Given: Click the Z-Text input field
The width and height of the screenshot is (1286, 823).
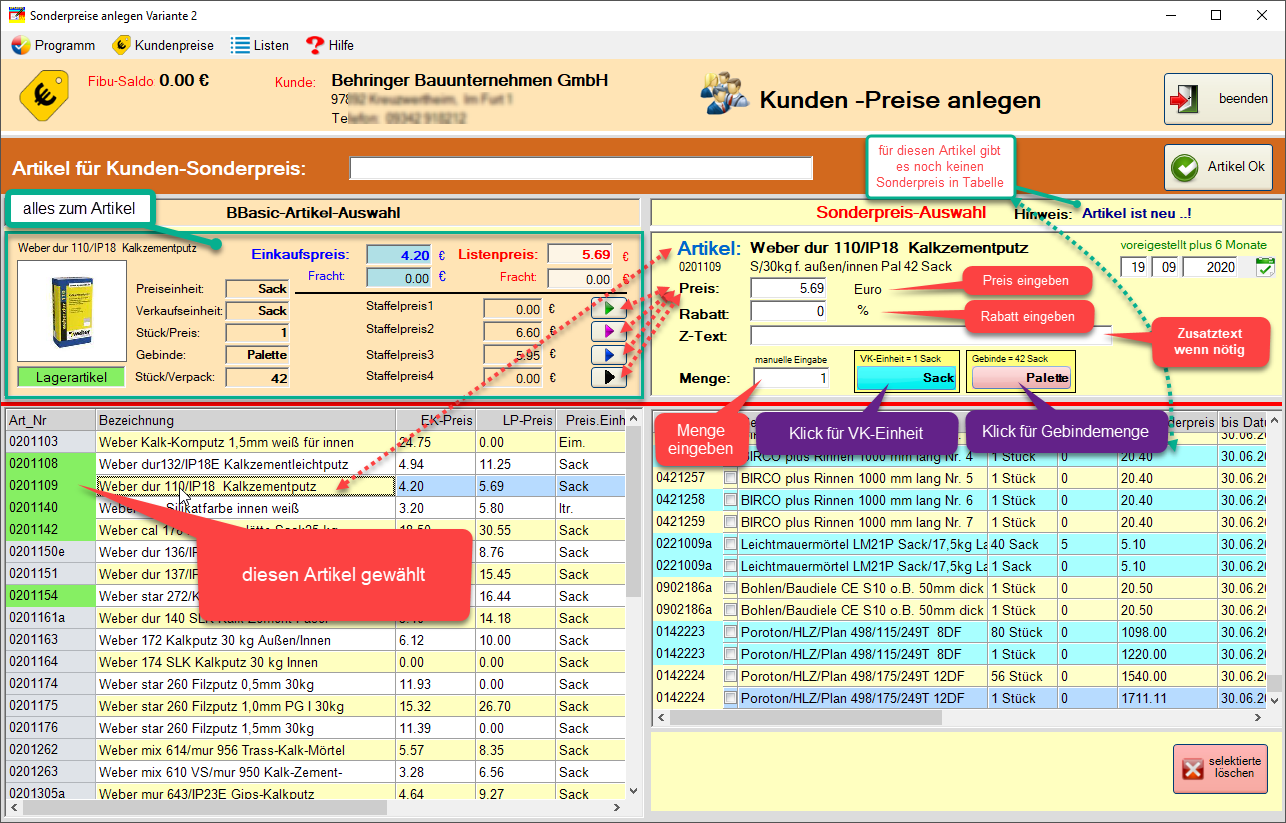Looking at the screenshot, I should pyautogui.click(x=930, y=335).
